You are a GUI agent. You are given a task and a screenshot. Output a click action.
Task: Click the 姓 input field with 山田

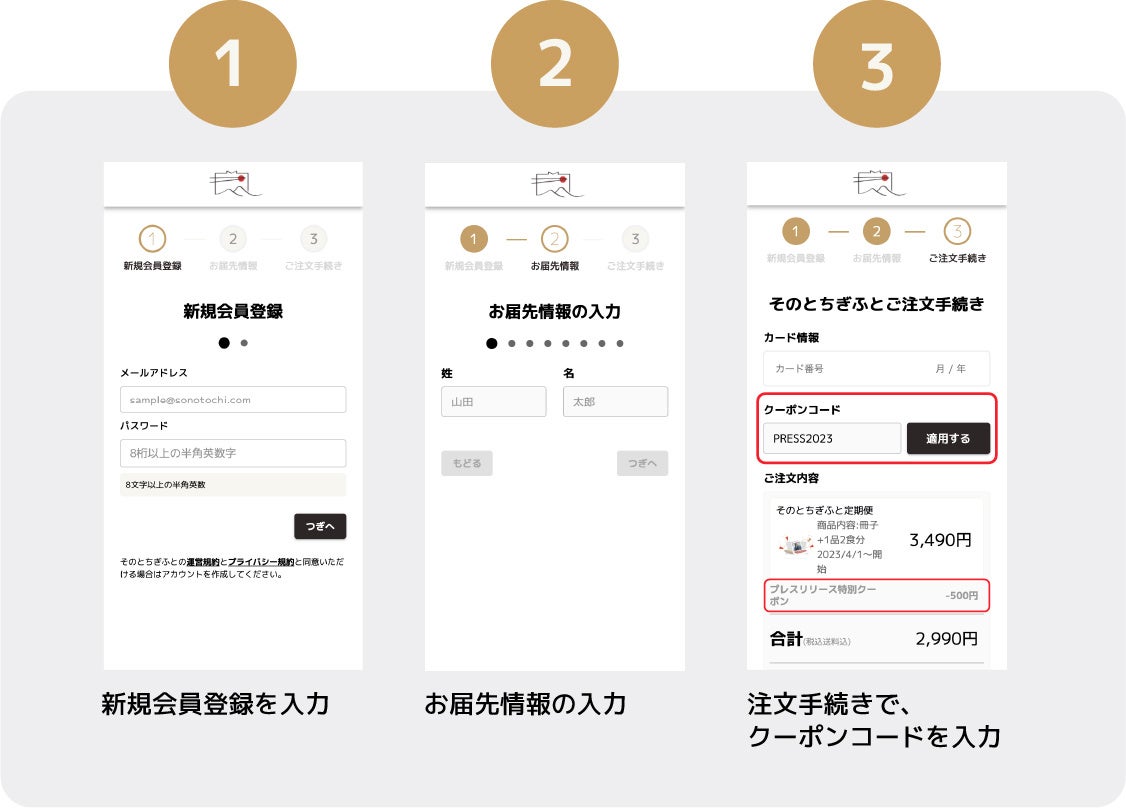point(493,401)
